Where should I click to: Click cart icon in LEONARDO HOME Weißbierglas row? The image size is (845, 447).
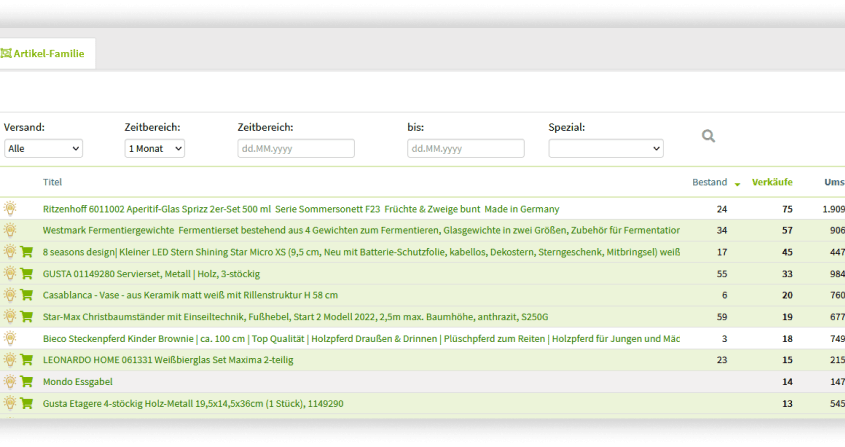click(26, 360)
